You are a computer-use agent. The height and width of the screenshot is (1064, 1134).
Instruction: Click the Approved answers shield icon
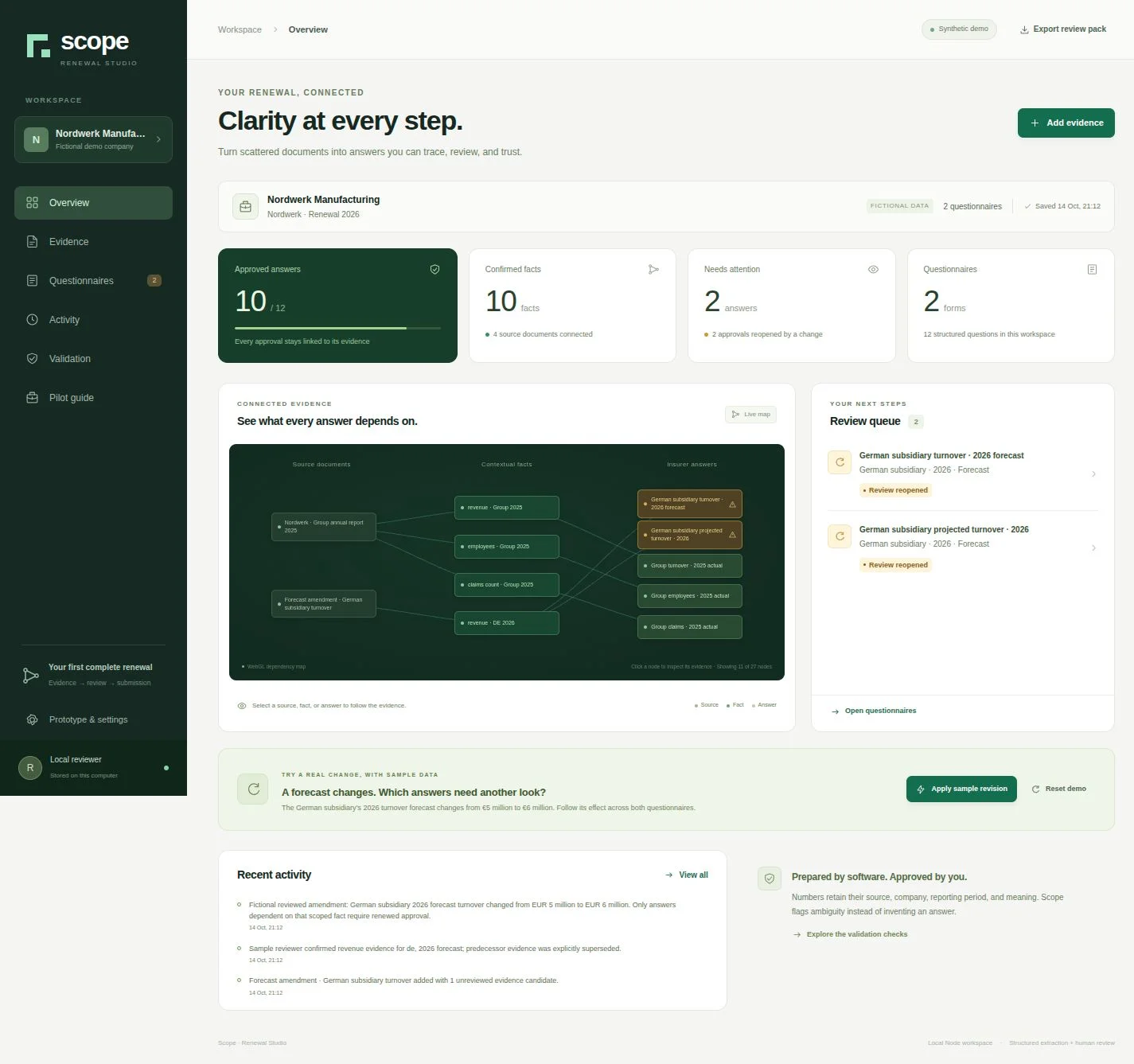click(x=435, y=270)
